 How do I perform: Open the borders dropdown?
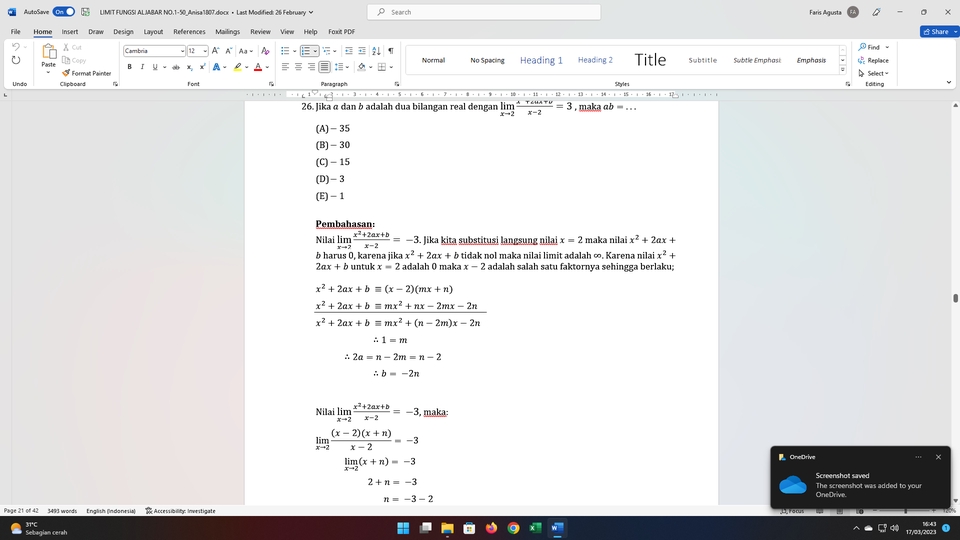[391, 67]
